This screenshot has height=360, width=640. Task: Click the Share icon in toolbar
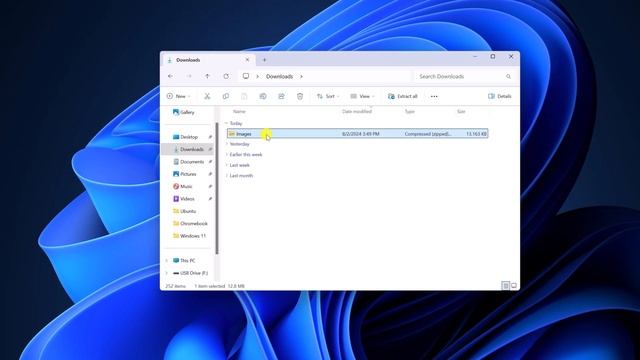click(x=281, y=96)
